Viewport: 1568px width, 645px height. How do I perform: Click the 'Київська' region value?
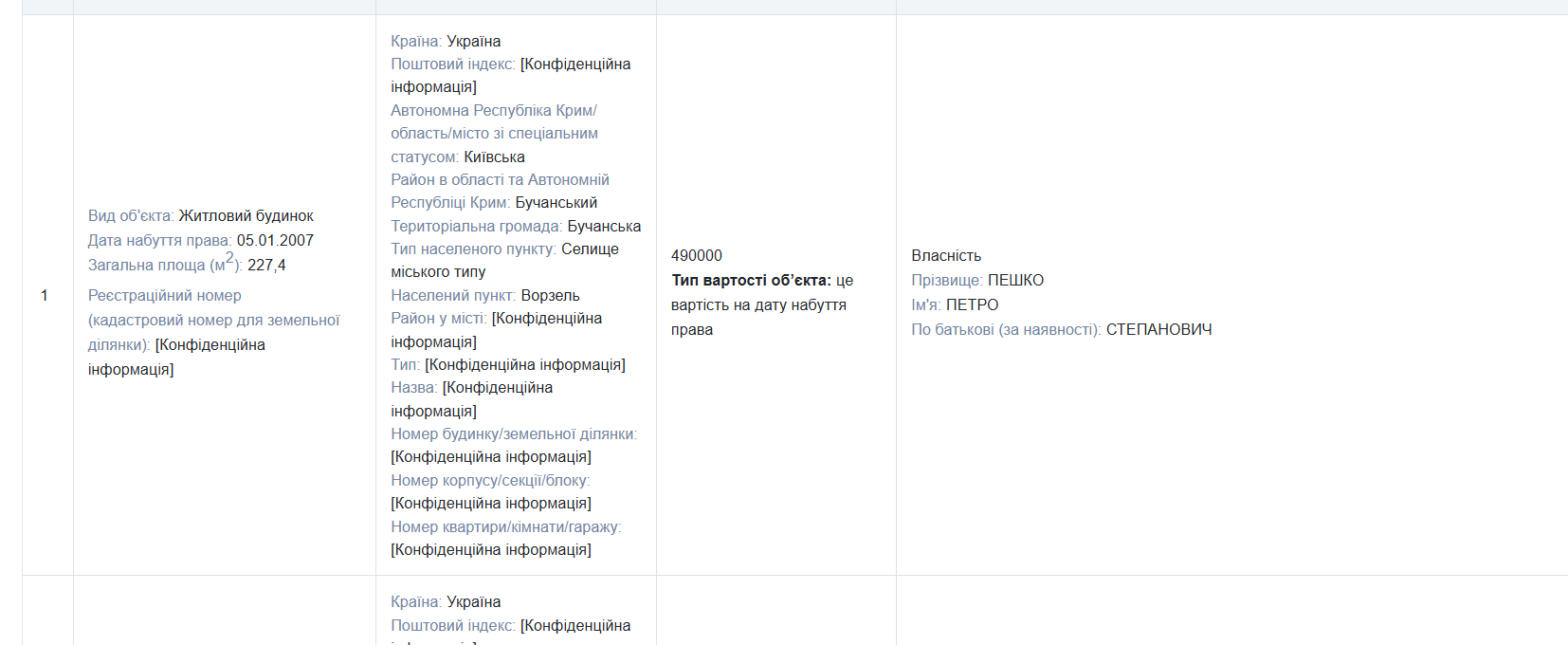tap(494, 157)
